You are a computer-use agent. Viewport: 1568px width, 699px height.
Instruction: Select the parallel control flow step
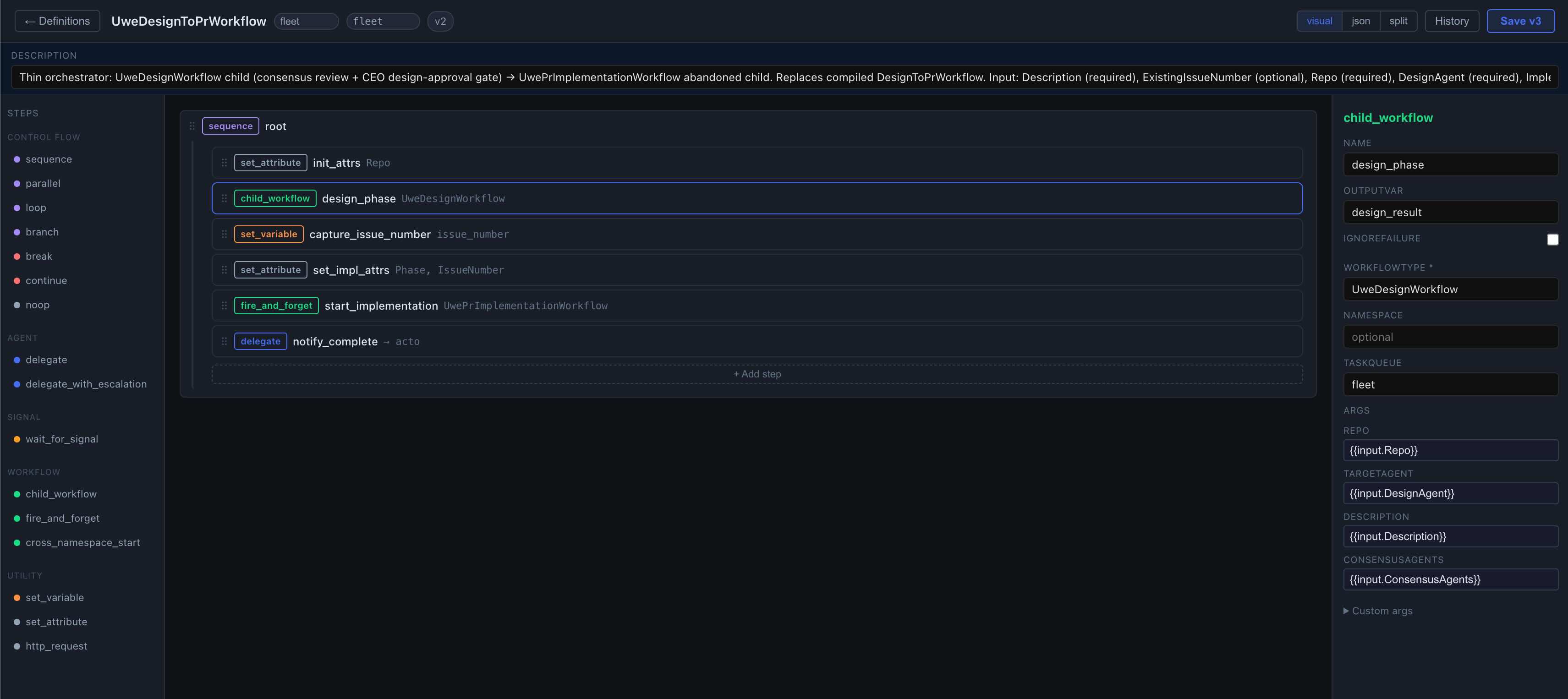(x=43, y=183)
